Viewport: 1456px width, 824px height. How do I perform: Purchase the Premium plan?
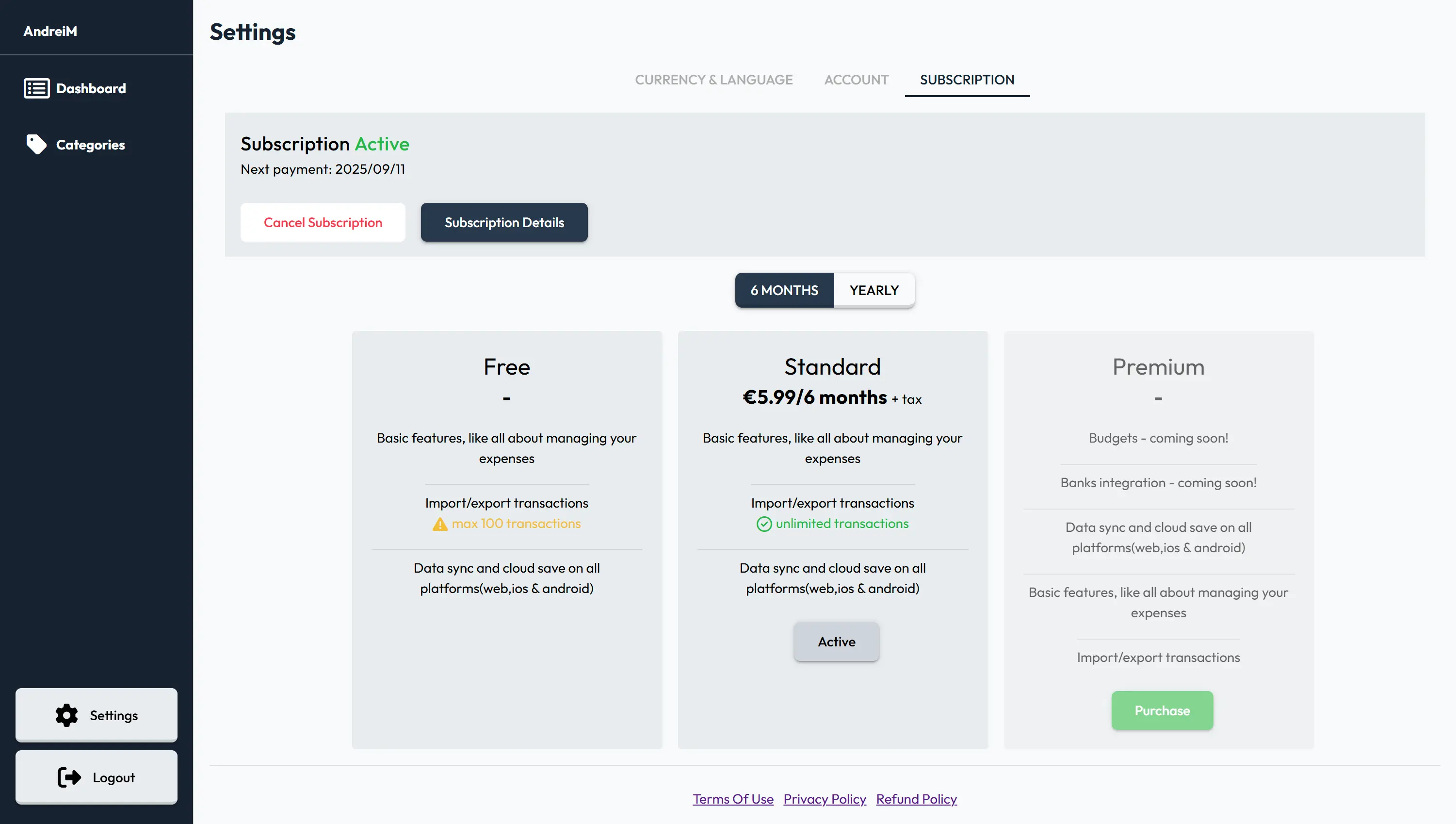point(1162,711)
